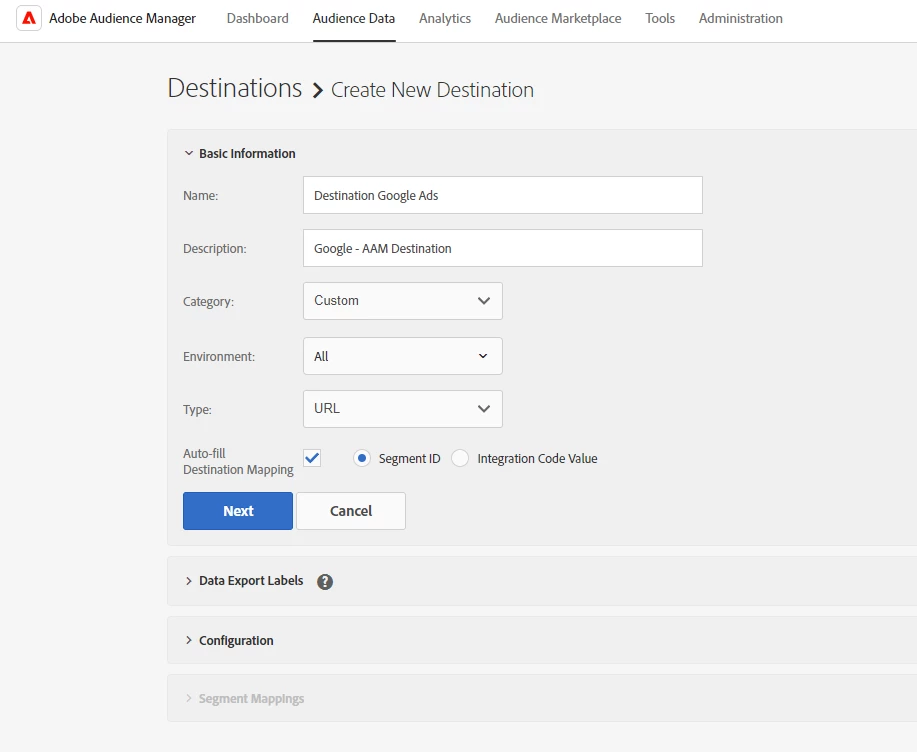The image size is (917, 752).
Task: Click the Next button
Action: pos(238,510)
